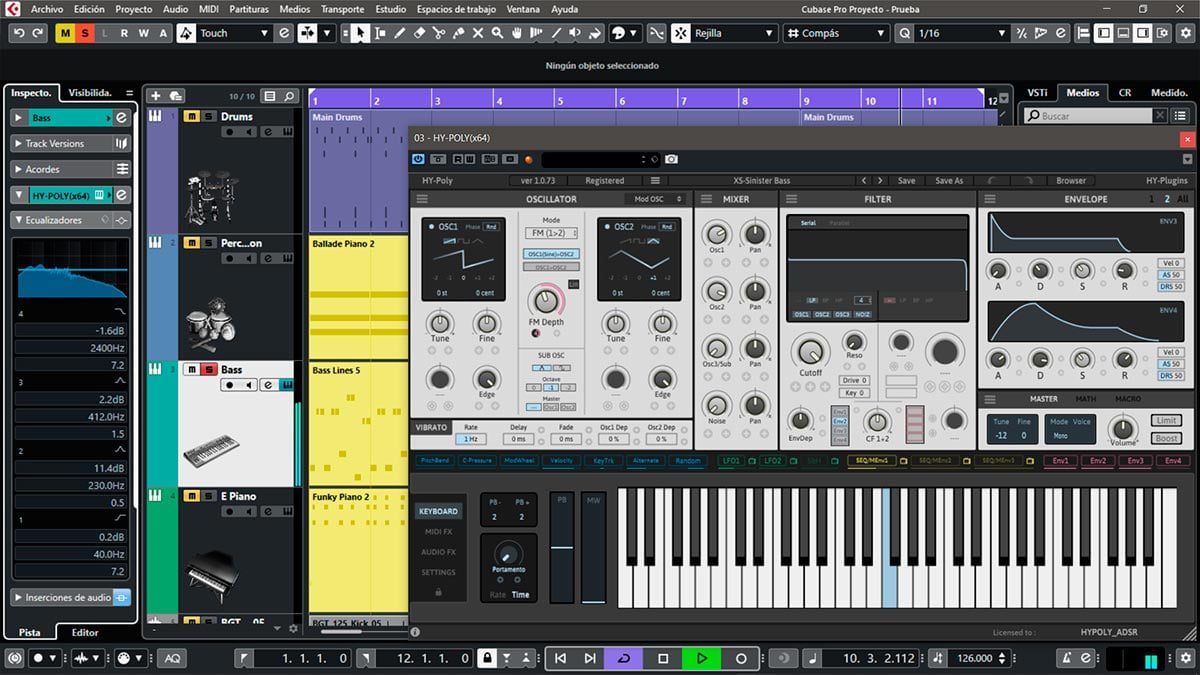Select the Draw pencil tool

[400, 33]
